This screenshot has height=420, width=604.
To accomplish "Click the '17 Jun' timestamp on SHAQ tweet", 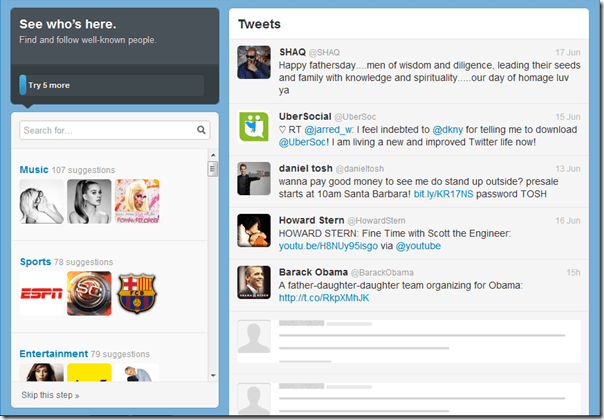I will pyautogui.click(x=568, y=52).
